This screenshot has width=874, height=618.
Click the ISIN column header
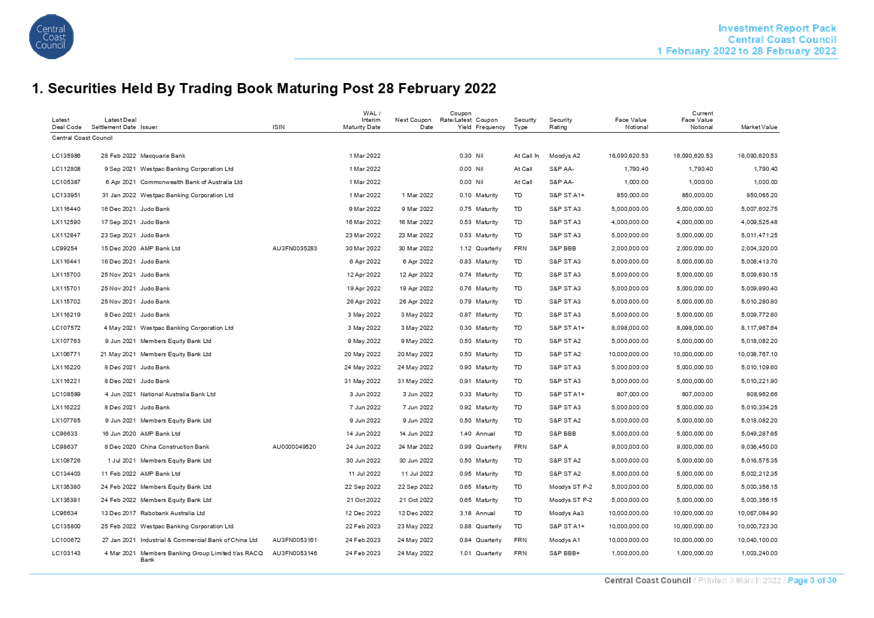pos(277,128)
